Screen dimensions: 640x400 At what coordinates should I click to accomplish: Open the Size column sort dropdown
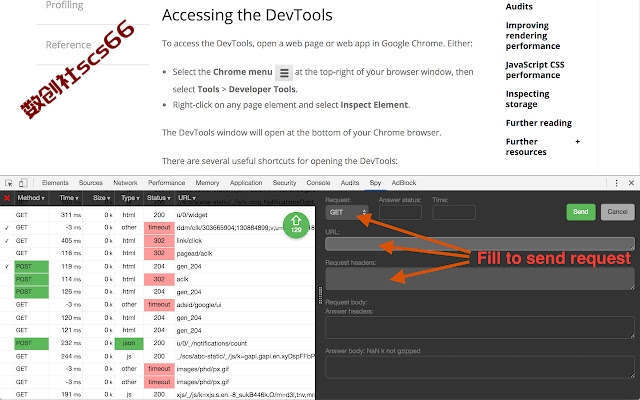(x=101, y=198)
